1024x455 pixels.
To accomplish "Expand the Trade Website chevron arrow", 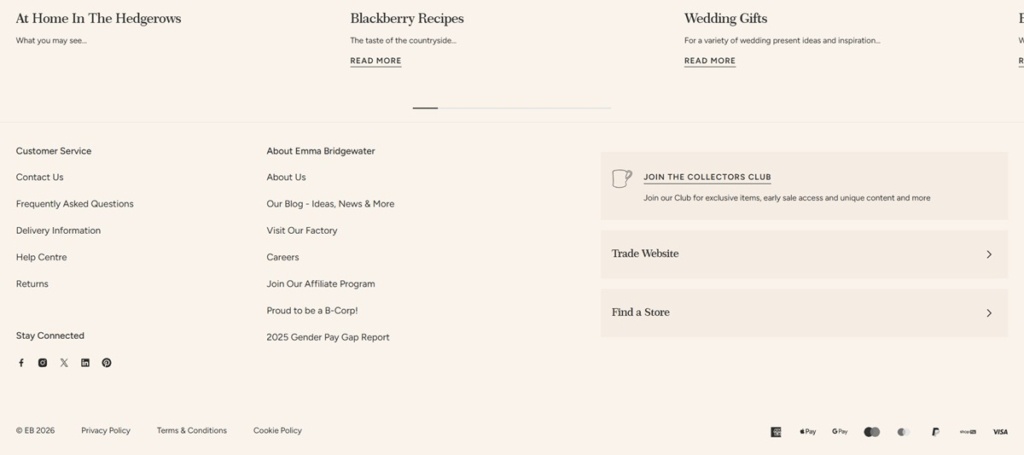I will 989,254.
